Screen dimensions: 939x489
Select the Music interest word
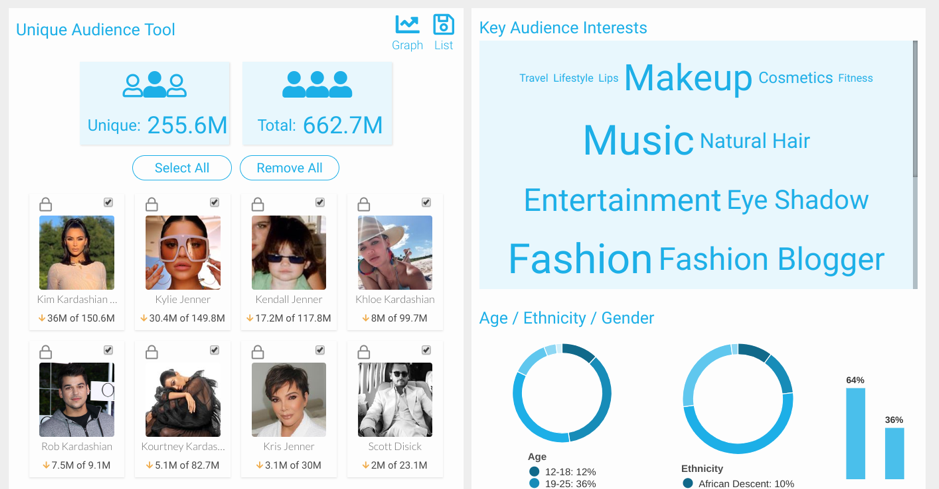(x=638, y=141)
